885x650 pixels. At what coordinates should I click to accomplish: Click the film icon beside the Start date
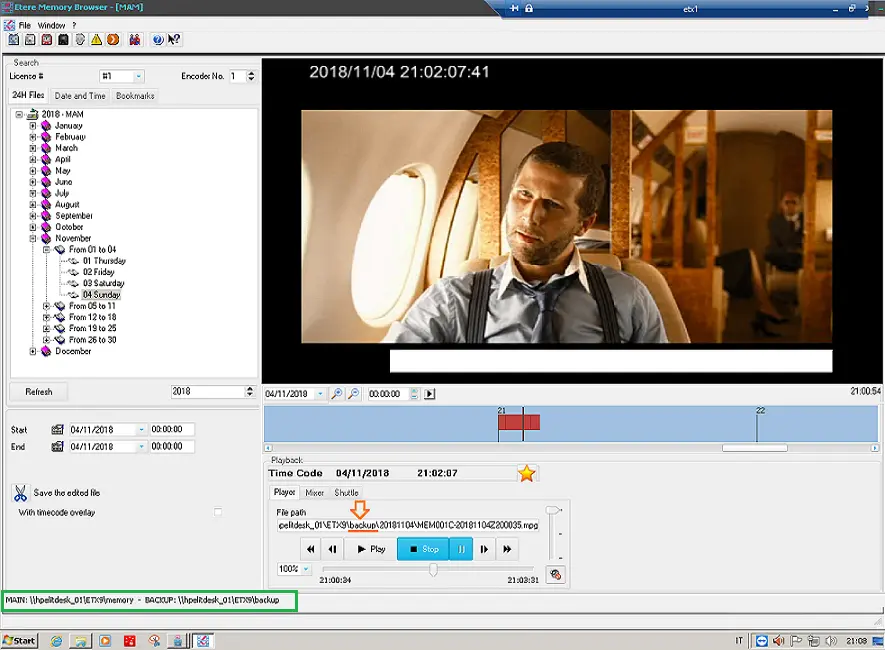pyautogui.click(x=57, y=430)
